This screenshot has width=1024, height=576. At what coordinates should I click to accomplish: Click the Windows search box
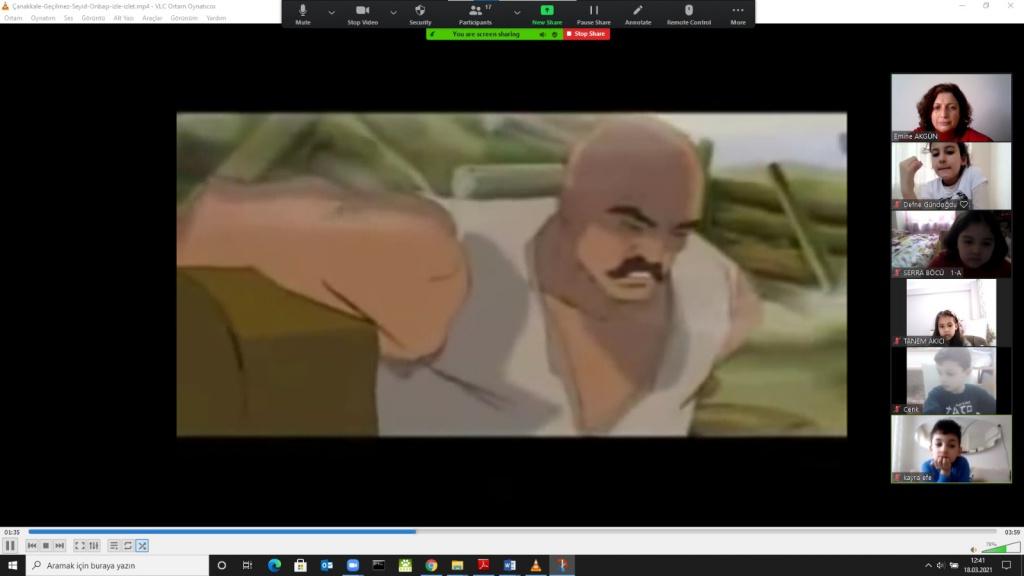118,566
